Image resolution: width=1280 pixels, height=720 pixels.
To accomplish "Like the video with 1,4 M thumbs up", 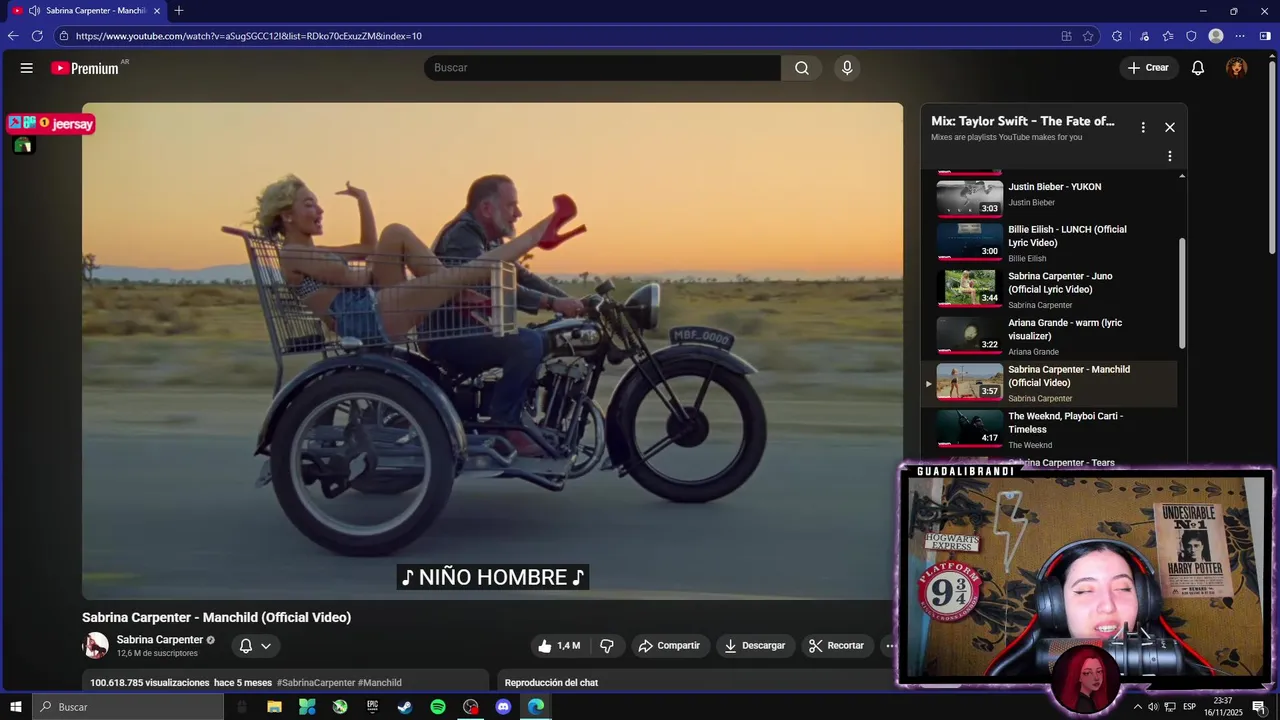I will pyautogui.click(x=559, y=646).
